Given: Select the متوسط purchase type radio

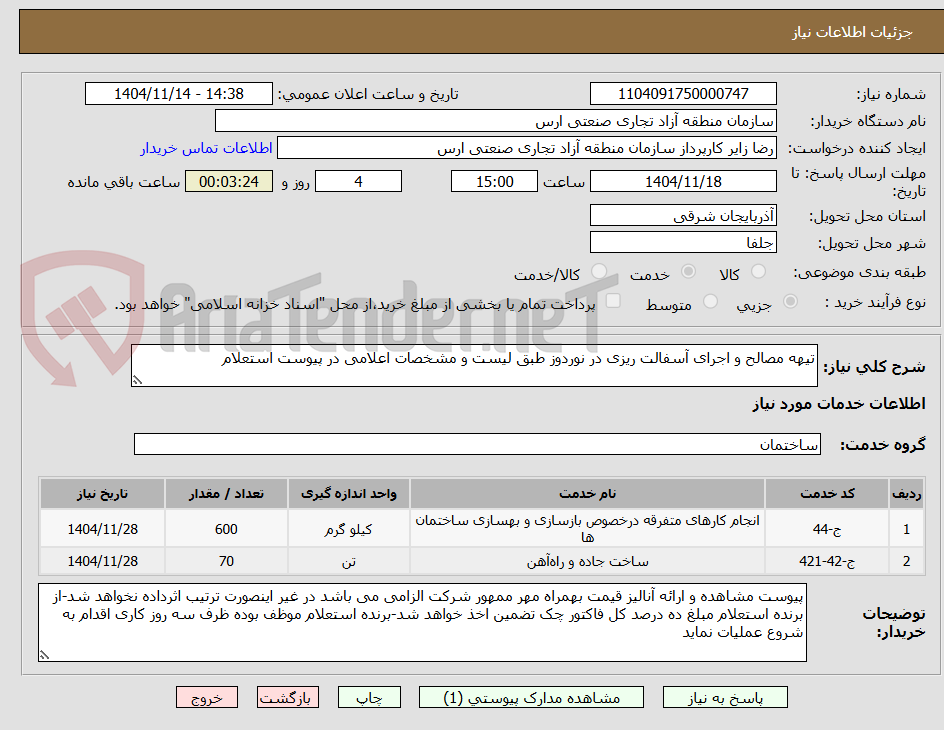Looking at the screenshot, I should pyautogui.click(x=710, y=302).
